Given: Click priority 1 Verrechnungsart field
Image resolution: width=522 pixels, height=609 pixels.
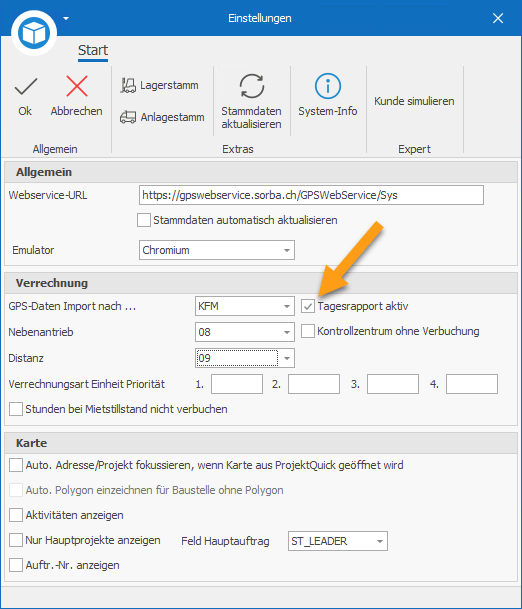Looking at the screenshot, I should (237, 384).
